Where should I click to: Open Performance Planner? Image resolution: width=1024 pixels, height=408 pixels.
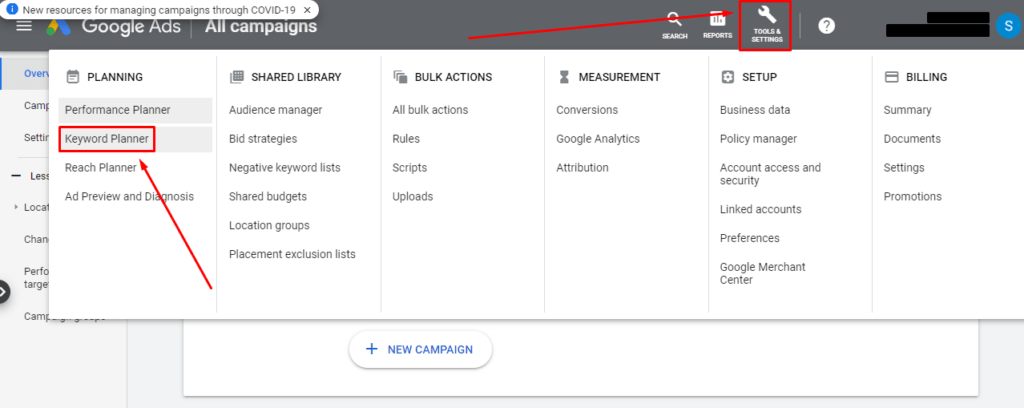click(x=135, y=110)
